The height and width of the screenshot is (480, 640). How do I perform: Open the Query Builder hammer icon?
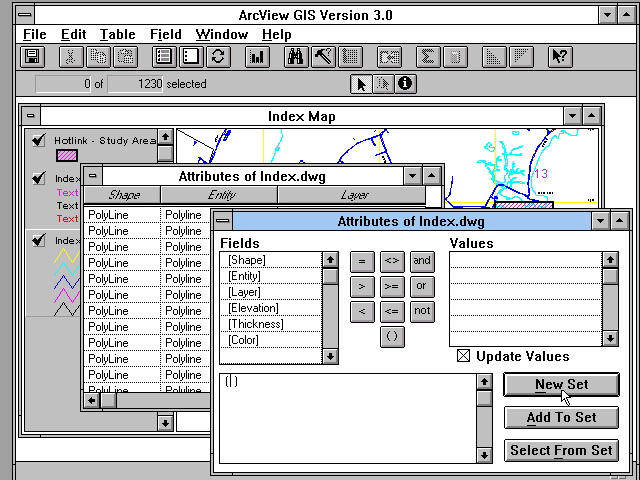click(323, 56)
